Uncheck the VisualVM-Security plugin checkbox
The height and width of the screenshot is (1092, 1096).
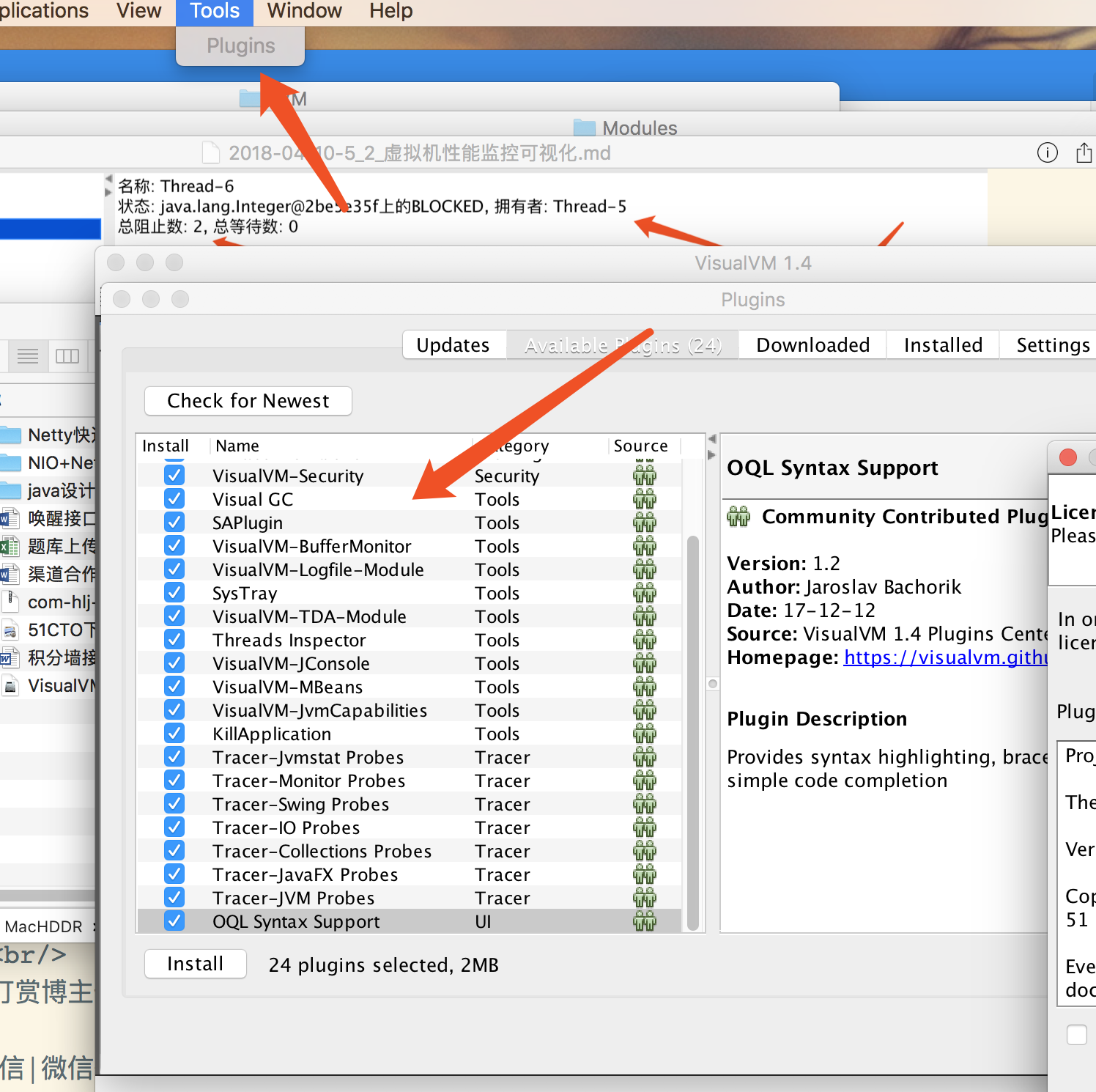pyautogui.click(x=174, y=476)
